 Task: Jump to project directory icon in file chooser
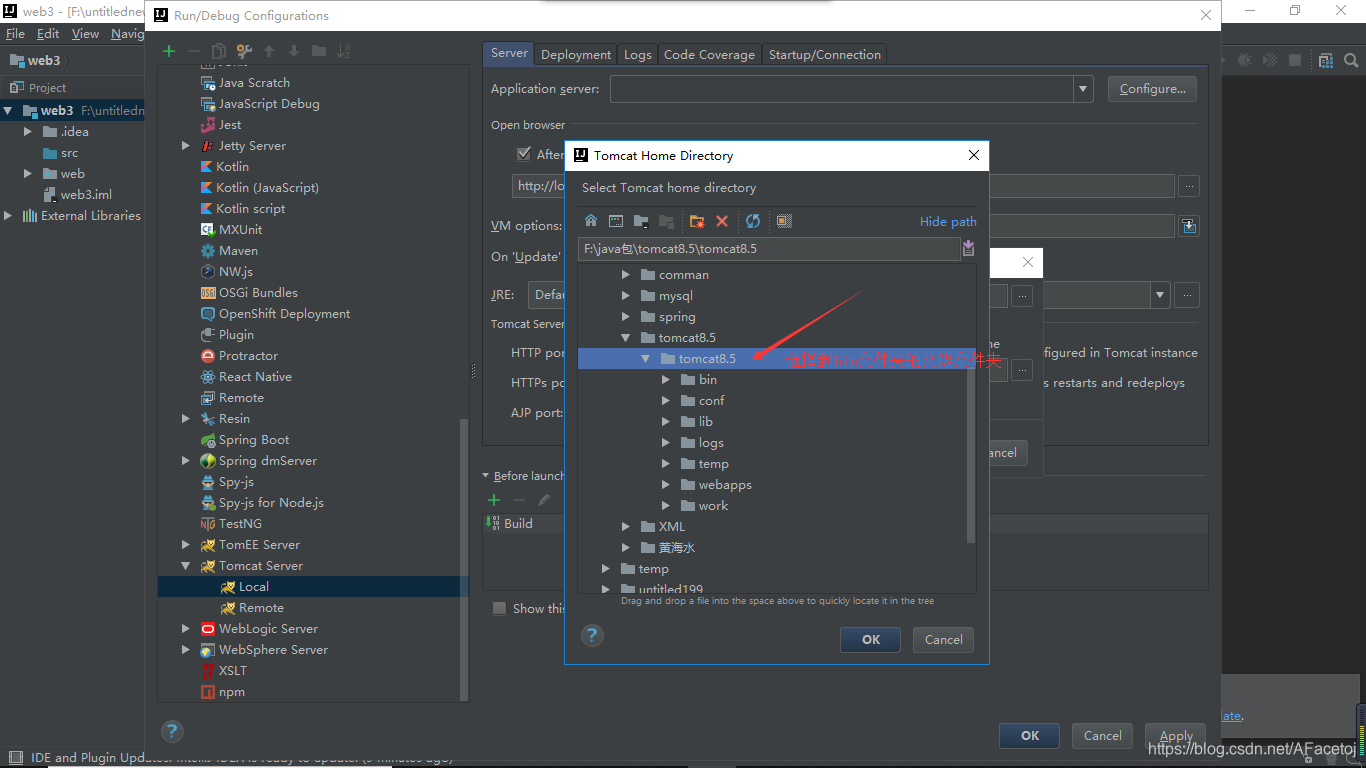[641, 221]
